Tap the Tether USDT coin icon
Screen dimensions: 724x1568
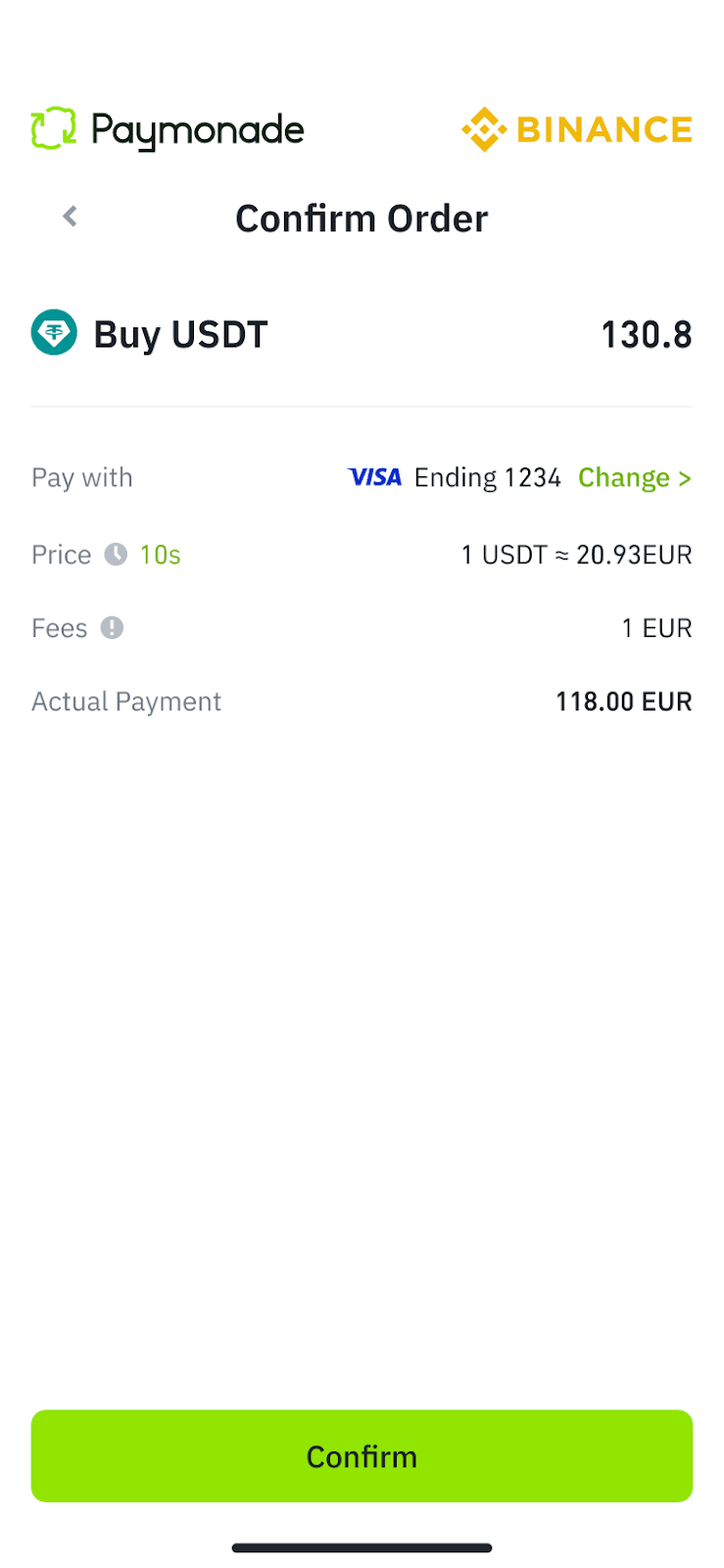point(54,333)
